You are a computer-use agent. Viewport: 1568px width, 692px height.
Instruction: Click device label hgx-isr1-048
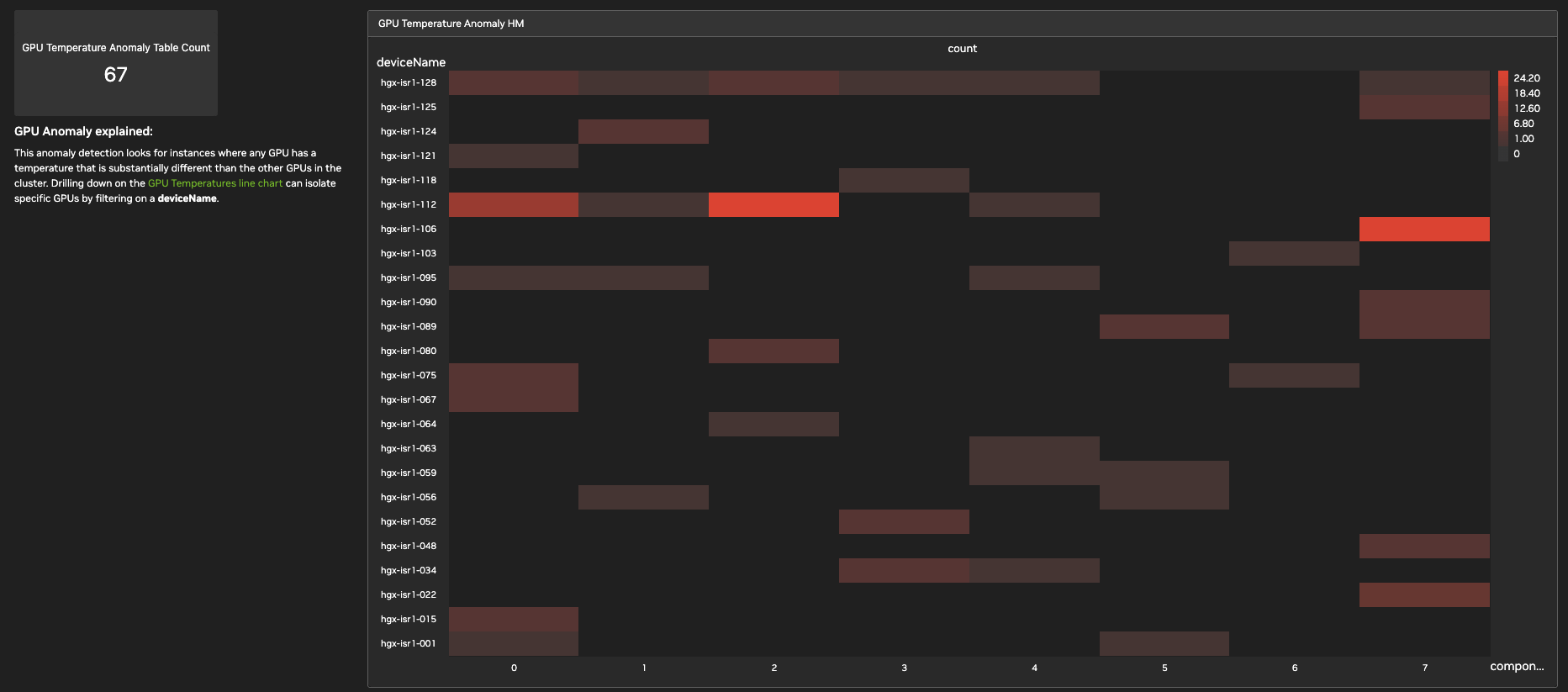click(x=409, y=546)
